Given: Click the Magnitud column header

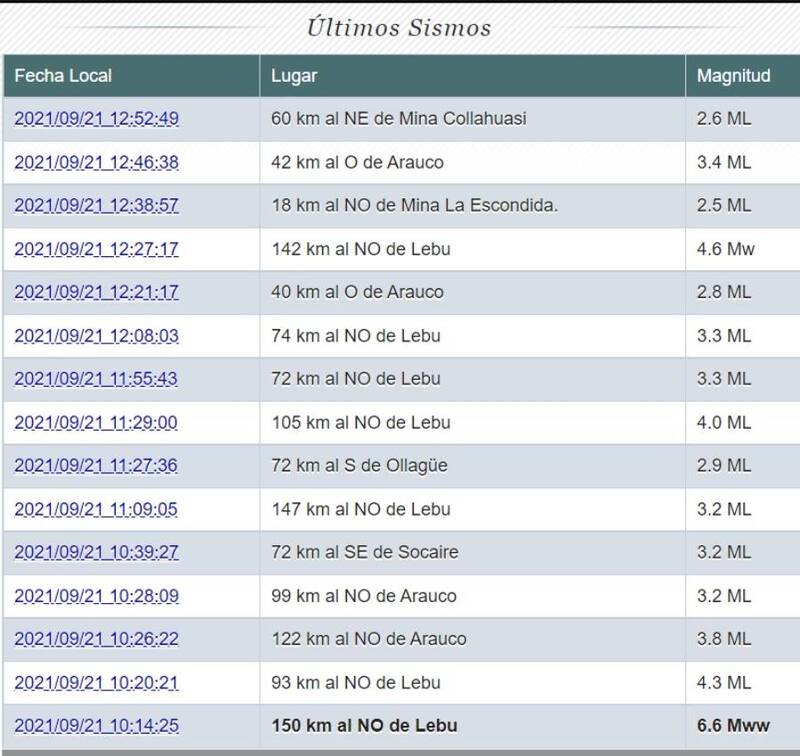Looking at the screenshot, I should point(734,75).
